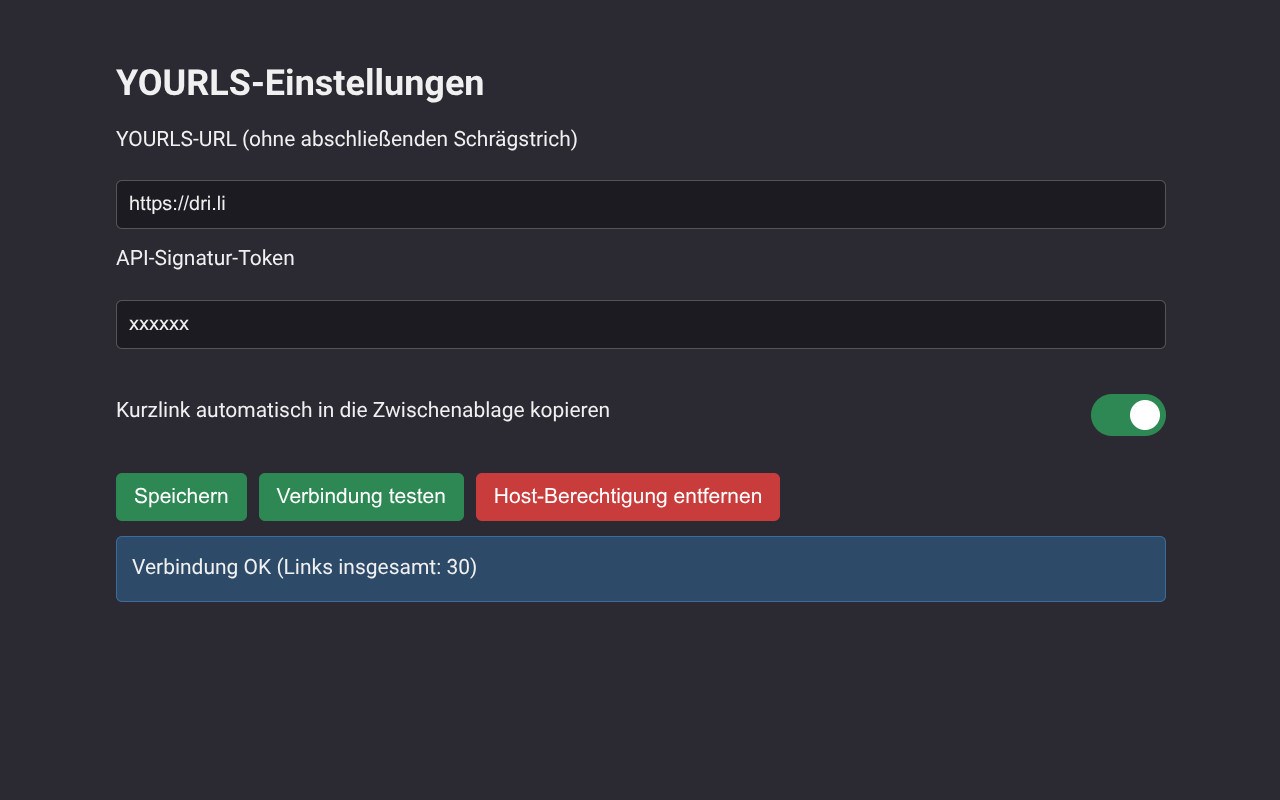Save the YOURLS settings
The height and width of the screenshot is (800, 1280).
coord(181,497)
